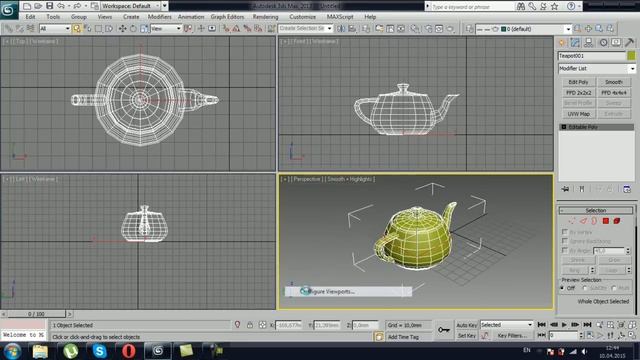Screen dimensions: 640x360
Task: Open the Modifiers menu
Action: point(160,17)
